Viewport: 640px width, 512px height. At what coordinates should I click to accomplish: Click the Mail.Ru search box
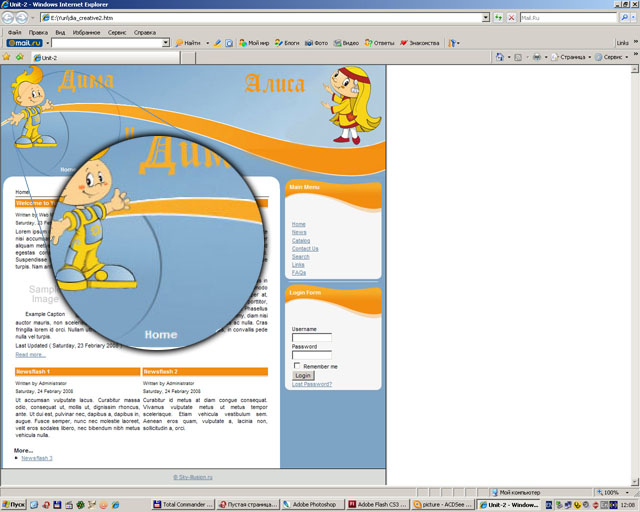tap(568, 18)
